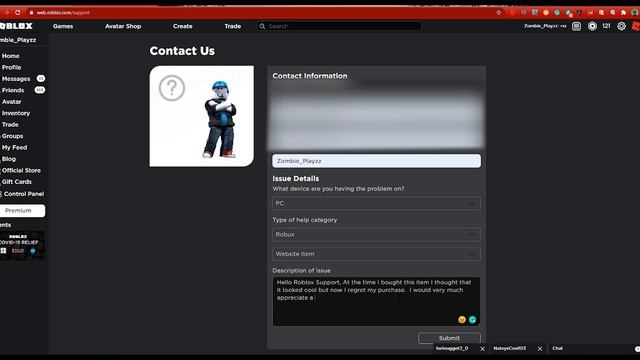Open Profile in the sidebar
Viewport: 640px width, 360px height.
[x=11, y=67]
